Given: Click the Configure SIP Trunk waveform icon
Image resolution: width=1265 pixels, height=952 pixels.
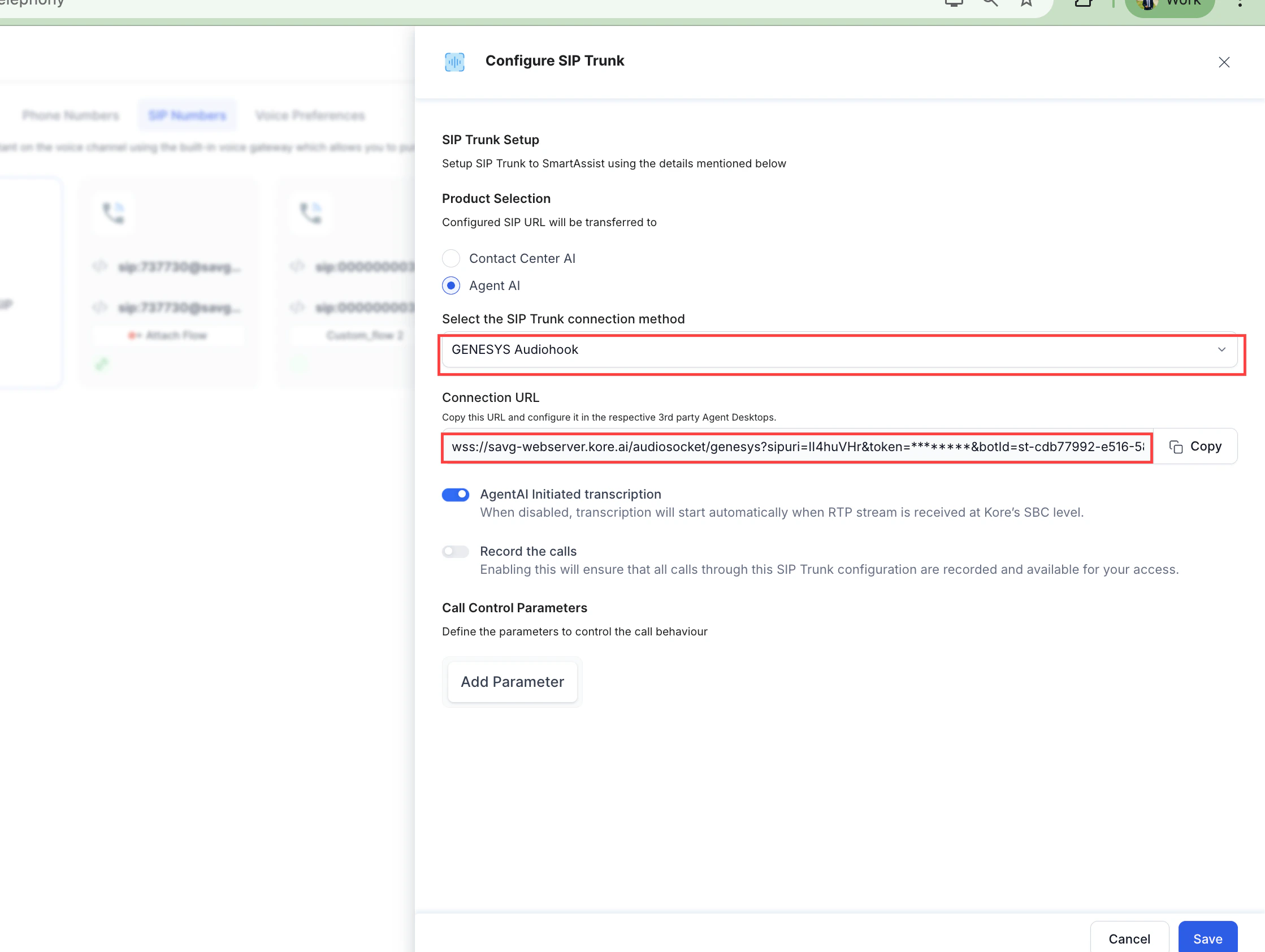Looking at the screenshot, I should tap(453, 61).
